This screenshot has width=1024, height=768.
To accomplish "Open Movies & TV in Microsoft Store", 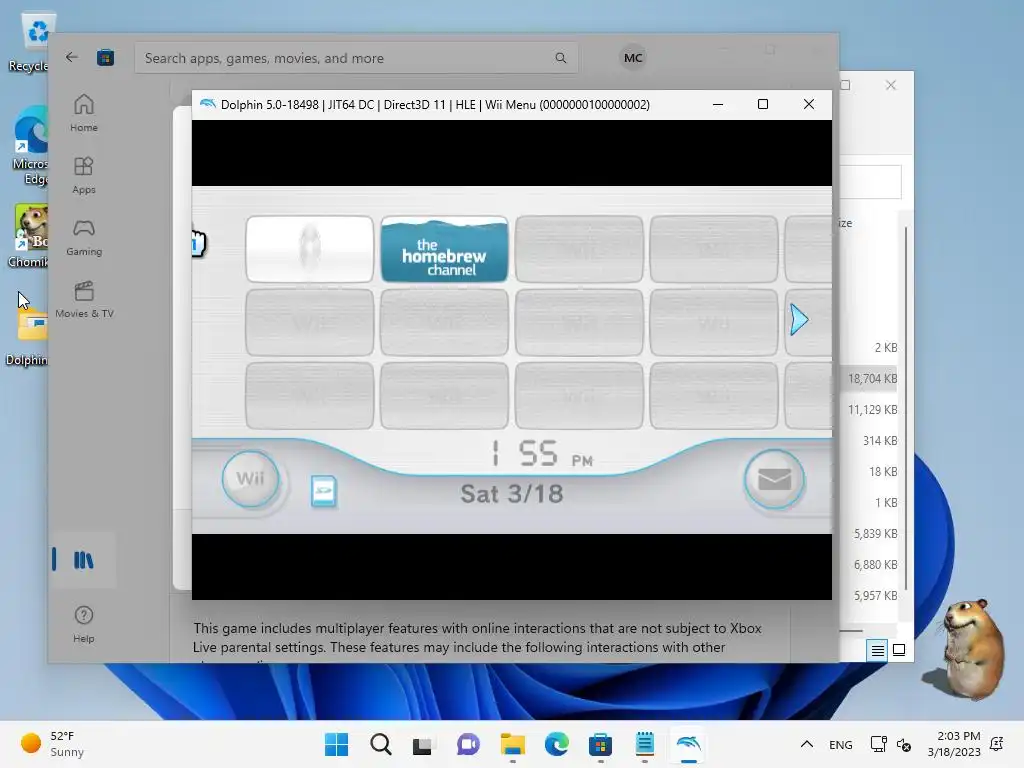I will 84,299.
